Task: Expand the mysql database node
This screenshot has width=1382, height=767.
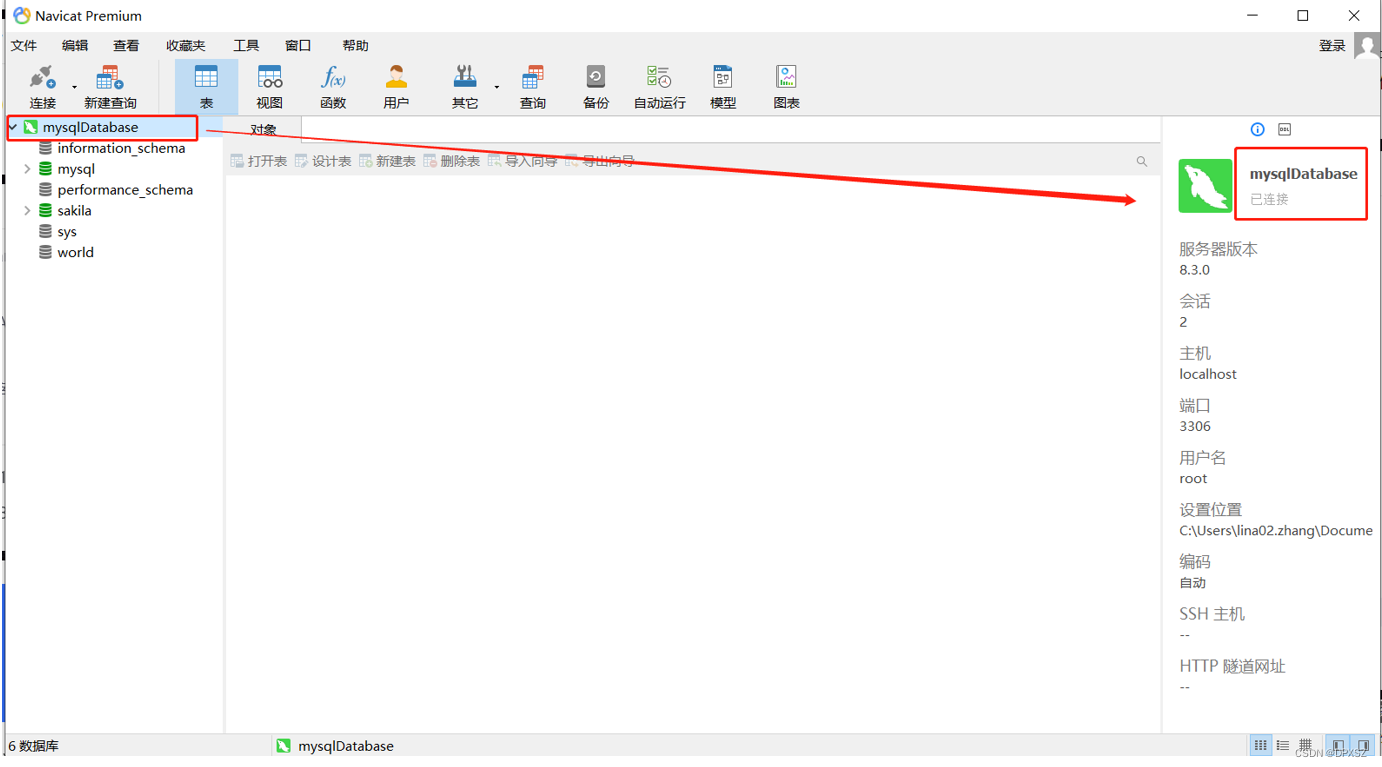Action: pyautogui.click(x=28, y=169)
